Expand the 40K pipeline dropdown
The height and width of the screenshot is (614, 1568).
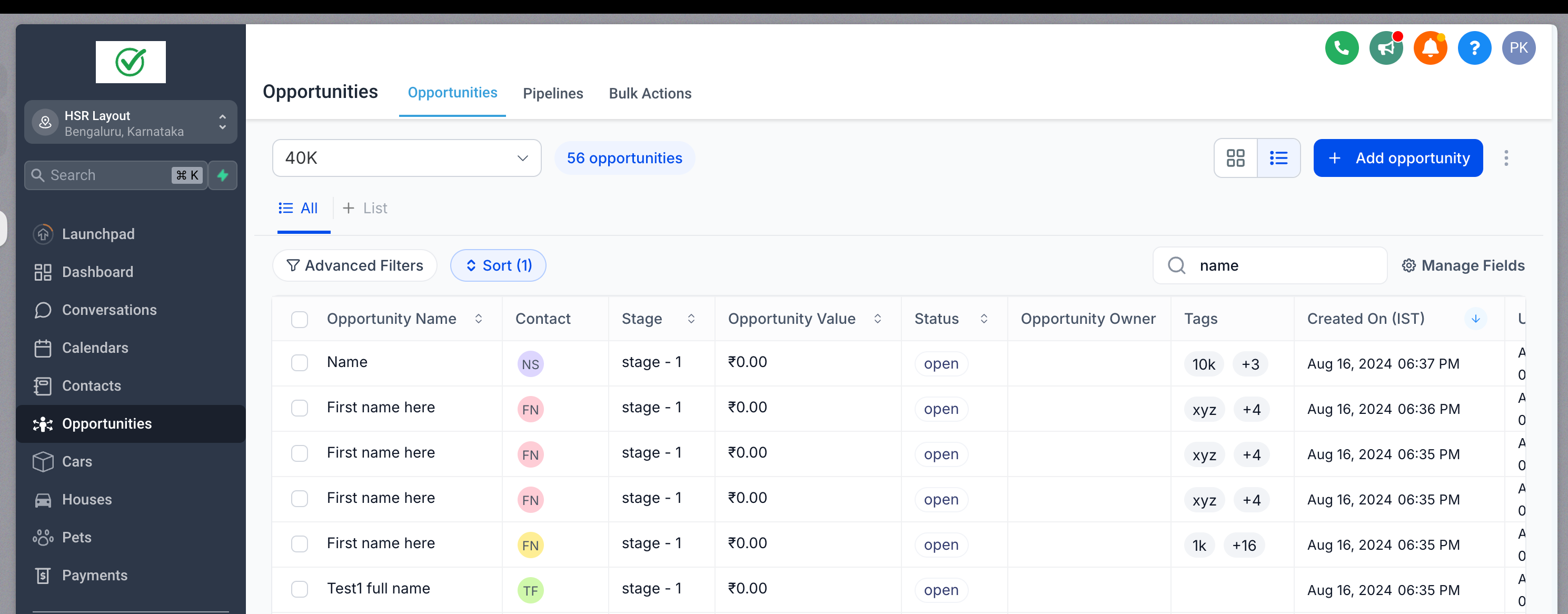406,158
